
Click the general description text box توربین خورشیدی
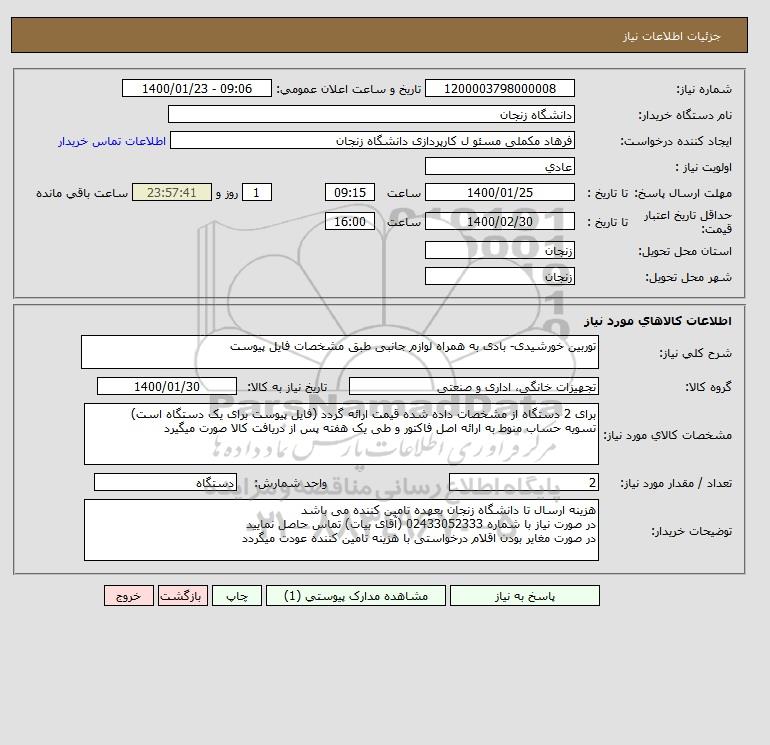(x=340, y=352)
